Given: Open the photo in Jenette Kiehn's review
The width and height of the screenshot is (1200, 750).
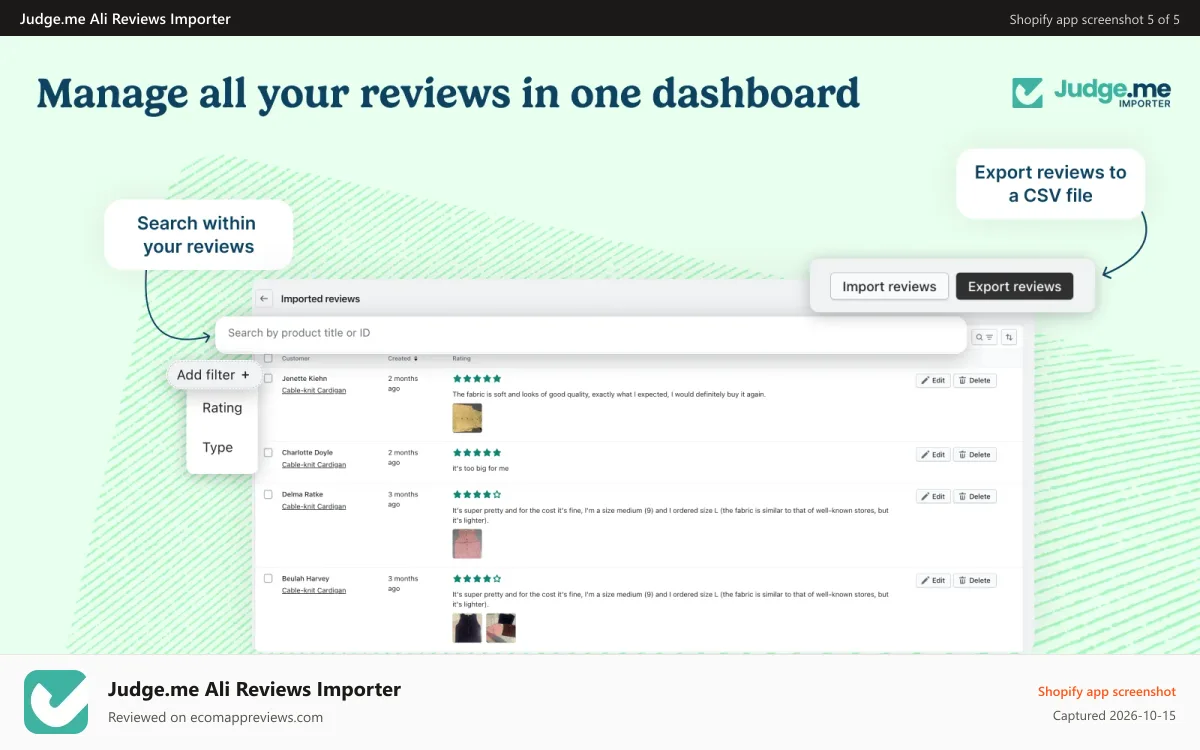Looking at the screenshot, I should point(467,418).
